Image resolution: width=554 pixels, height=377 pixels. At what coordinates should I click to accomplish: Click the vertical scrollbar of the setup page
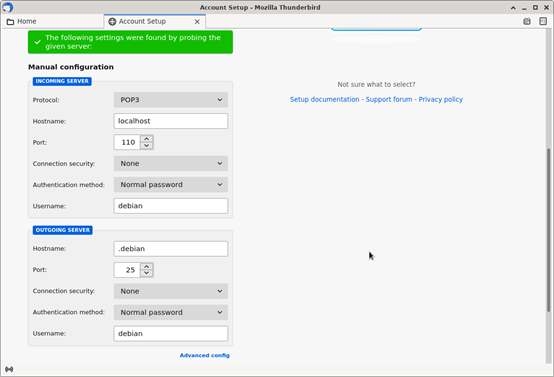[x=548, y=230]
